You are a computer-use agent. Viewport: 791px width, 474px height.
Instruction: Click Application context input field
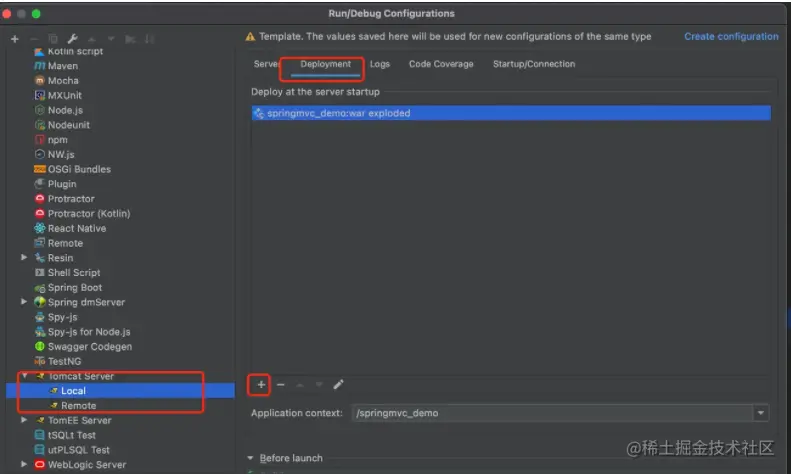552,413
